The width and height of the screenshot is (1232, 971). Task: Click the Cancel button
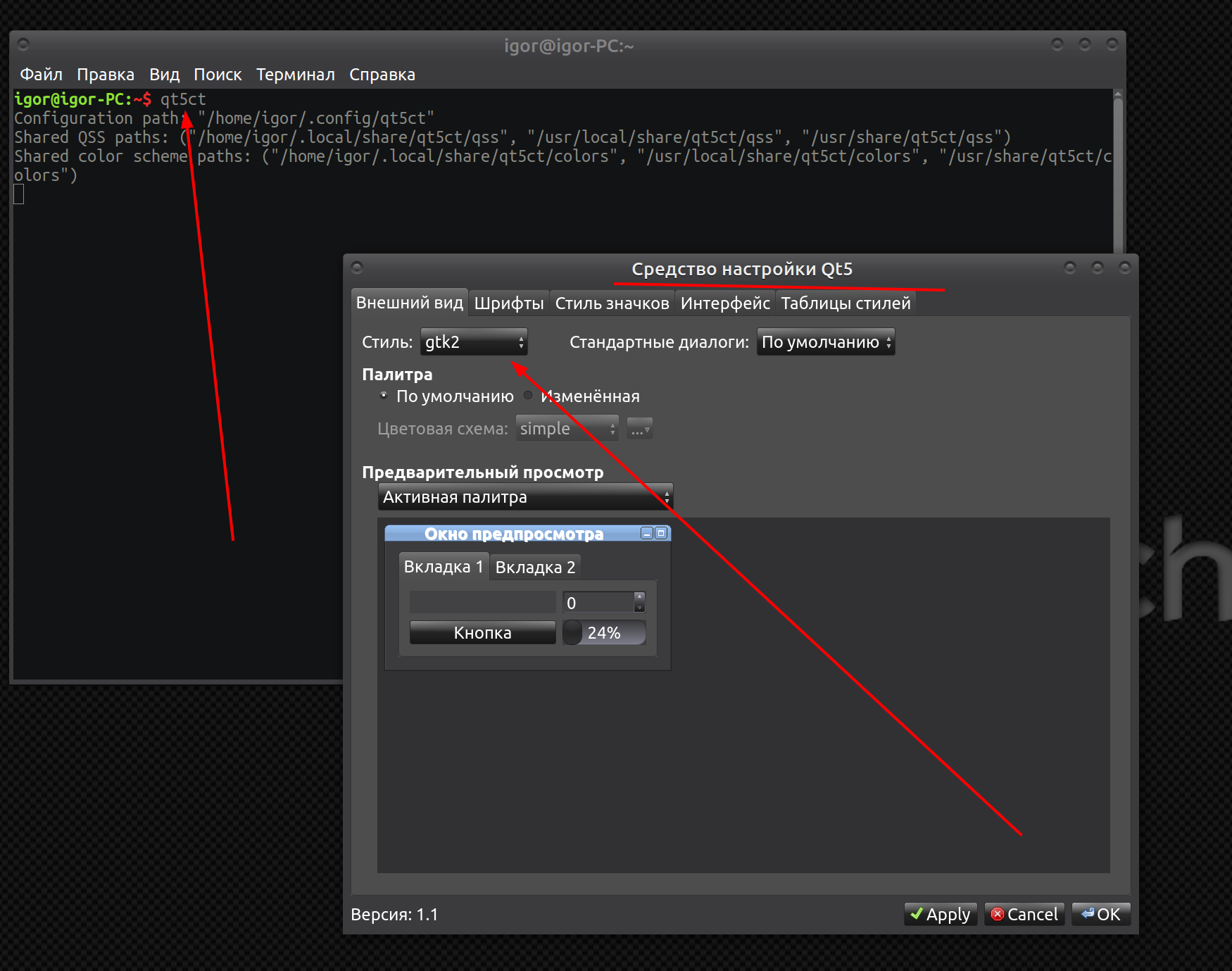(1024, 915)
